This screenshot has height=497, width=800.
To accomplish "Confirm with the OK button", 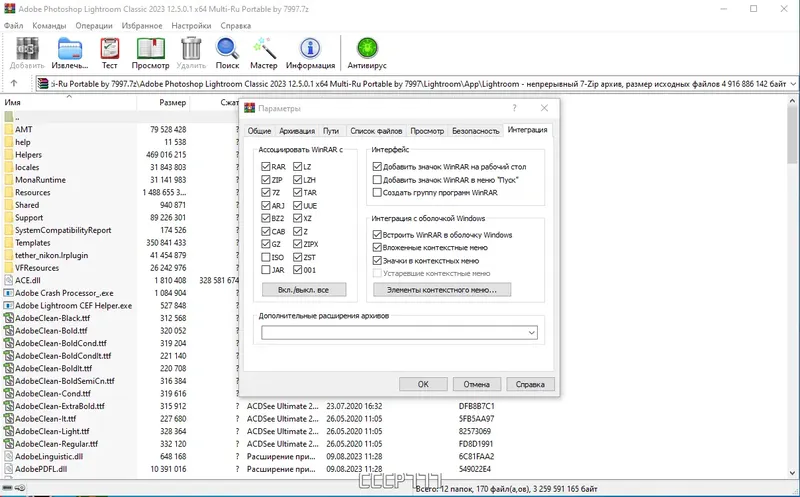I will 423,384.
